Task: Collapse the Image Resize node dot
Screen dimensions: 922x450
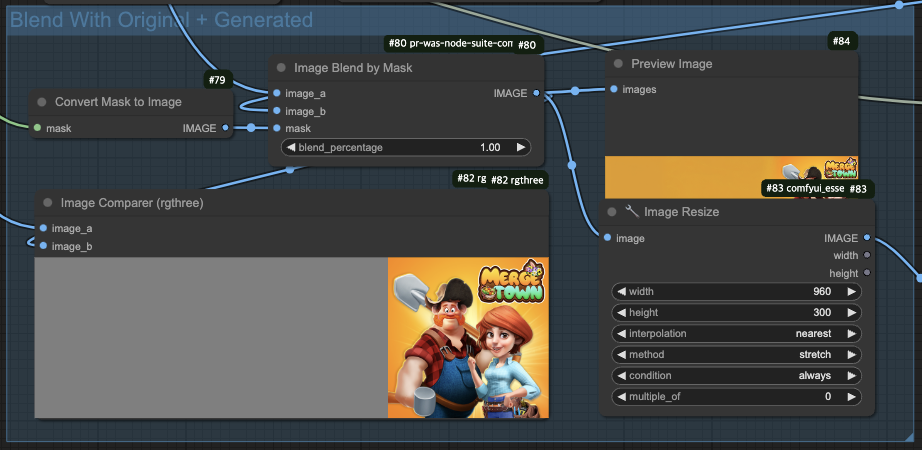Action: tap(612, 212)
